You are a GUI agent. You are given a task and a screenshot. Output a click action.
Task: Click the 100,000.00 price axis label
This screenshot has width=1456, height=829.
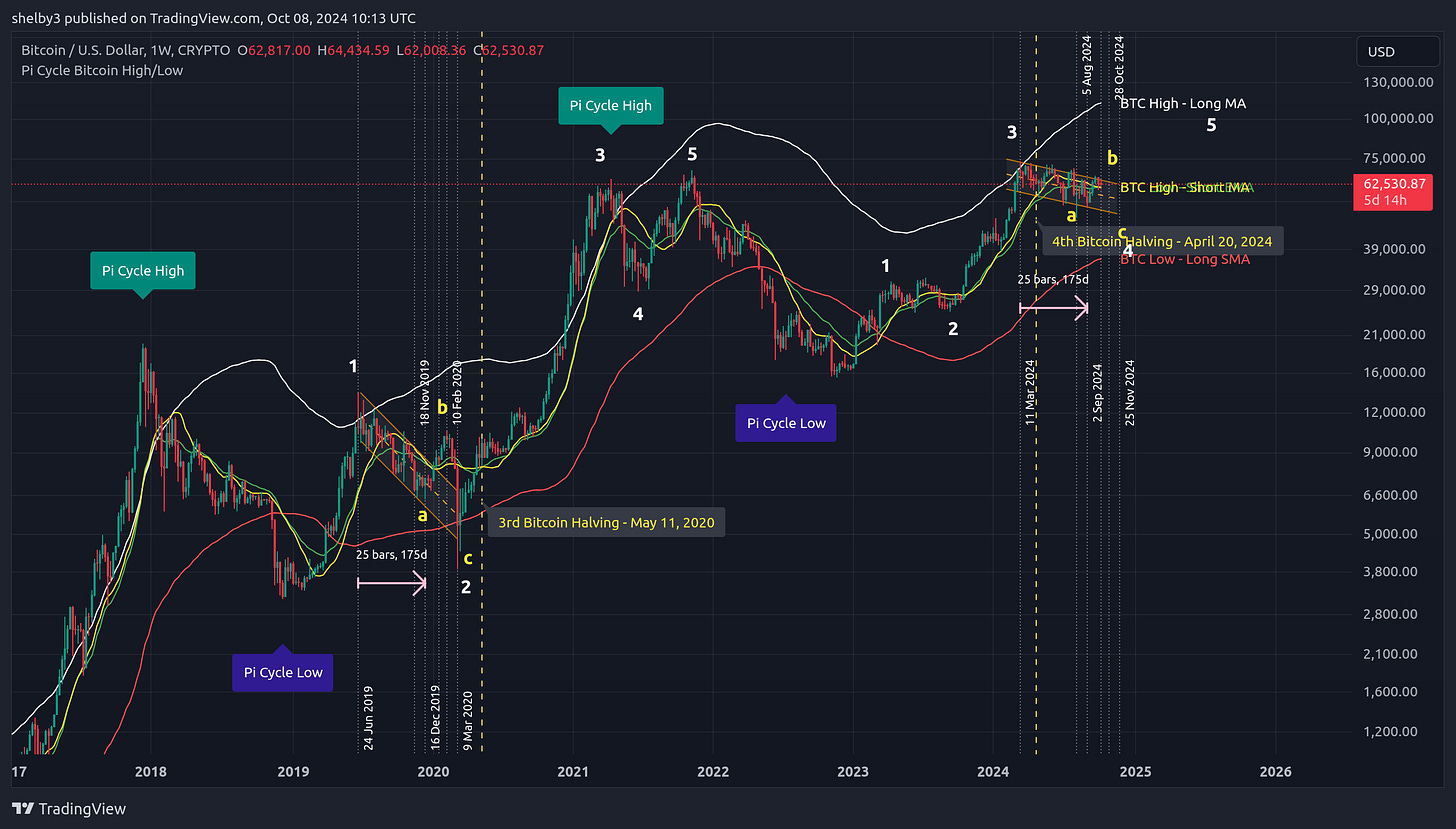point(1399,119)
